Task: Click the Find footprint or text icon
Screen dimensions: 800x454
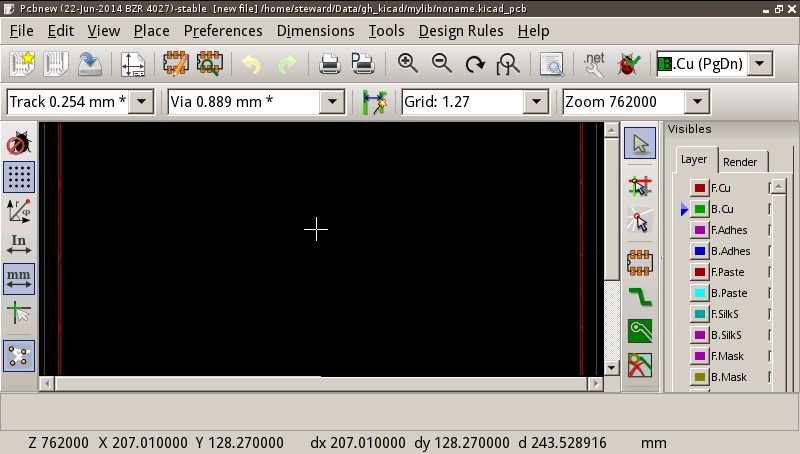Action: click(552, 64)
